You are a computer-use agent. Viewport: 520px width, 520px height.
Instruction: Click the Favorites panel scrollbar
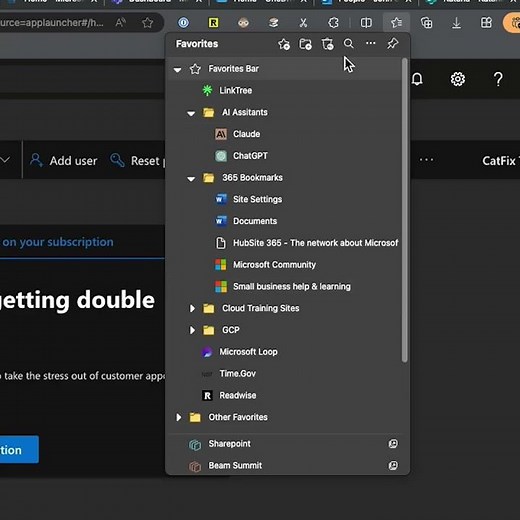click(x=405, y=210)
